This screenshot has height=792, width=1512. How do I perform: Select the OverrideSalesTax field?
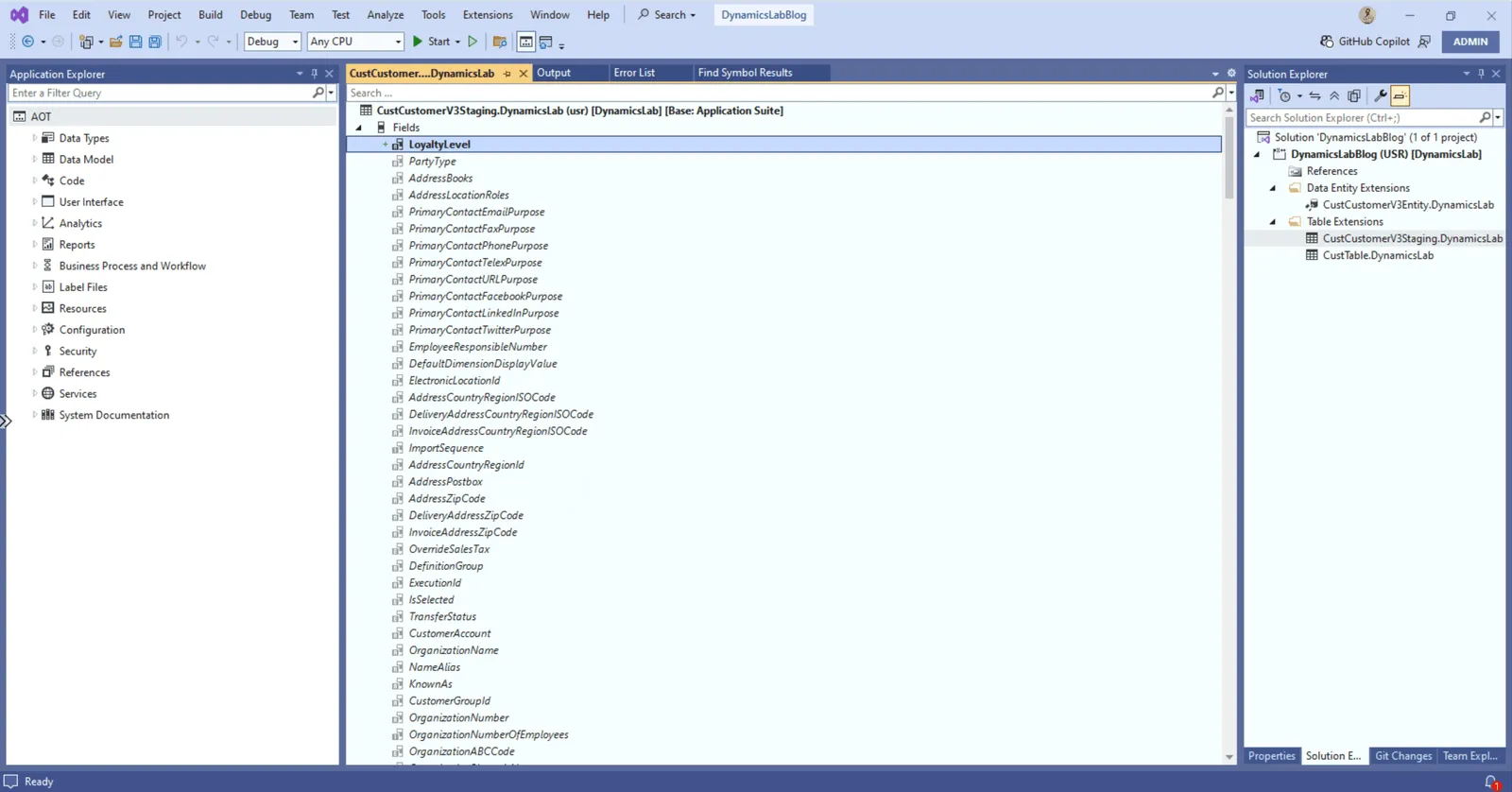click(449, 549)
